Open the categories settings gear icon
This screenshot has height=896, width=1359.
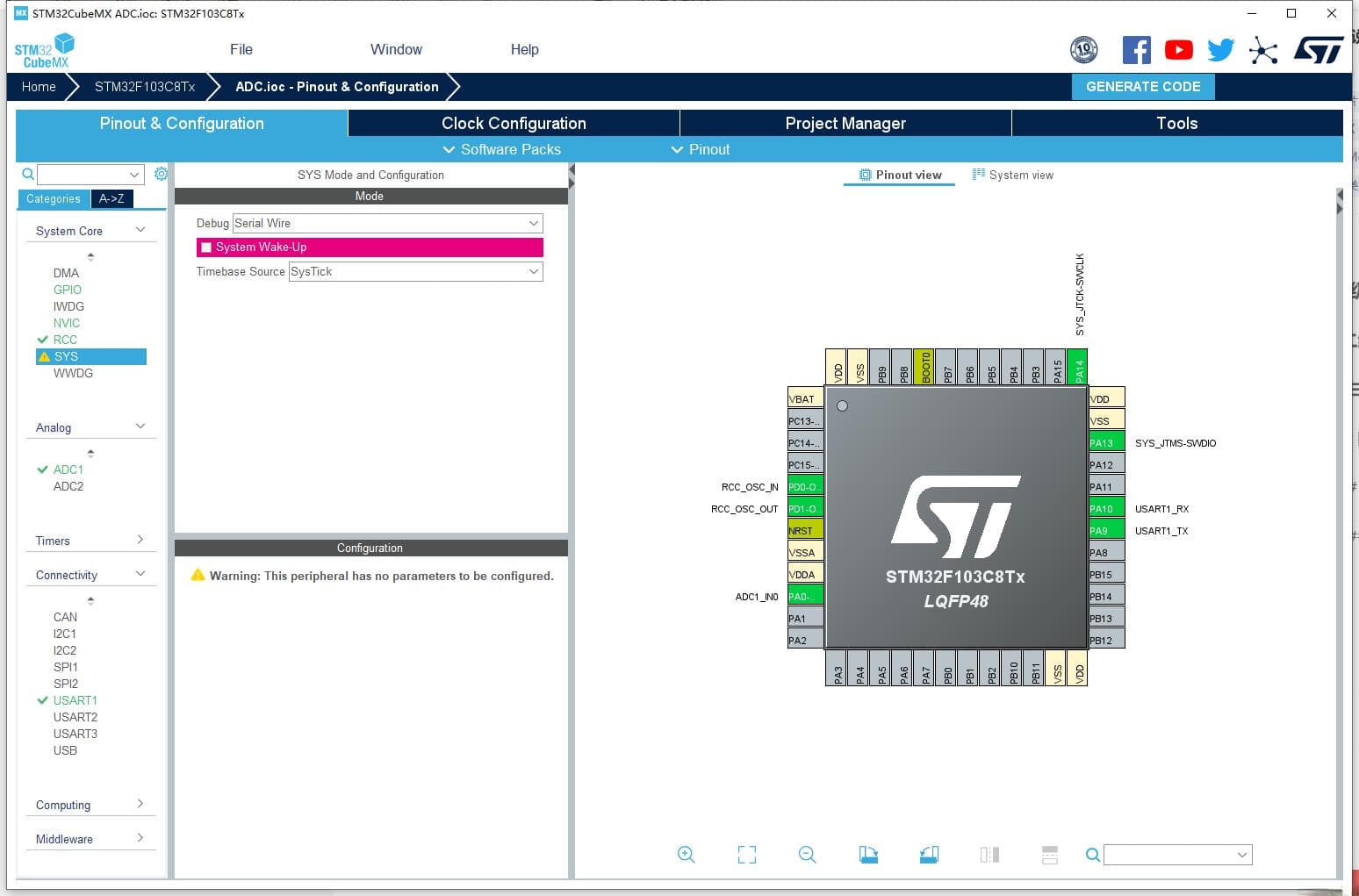click(161, 174)
